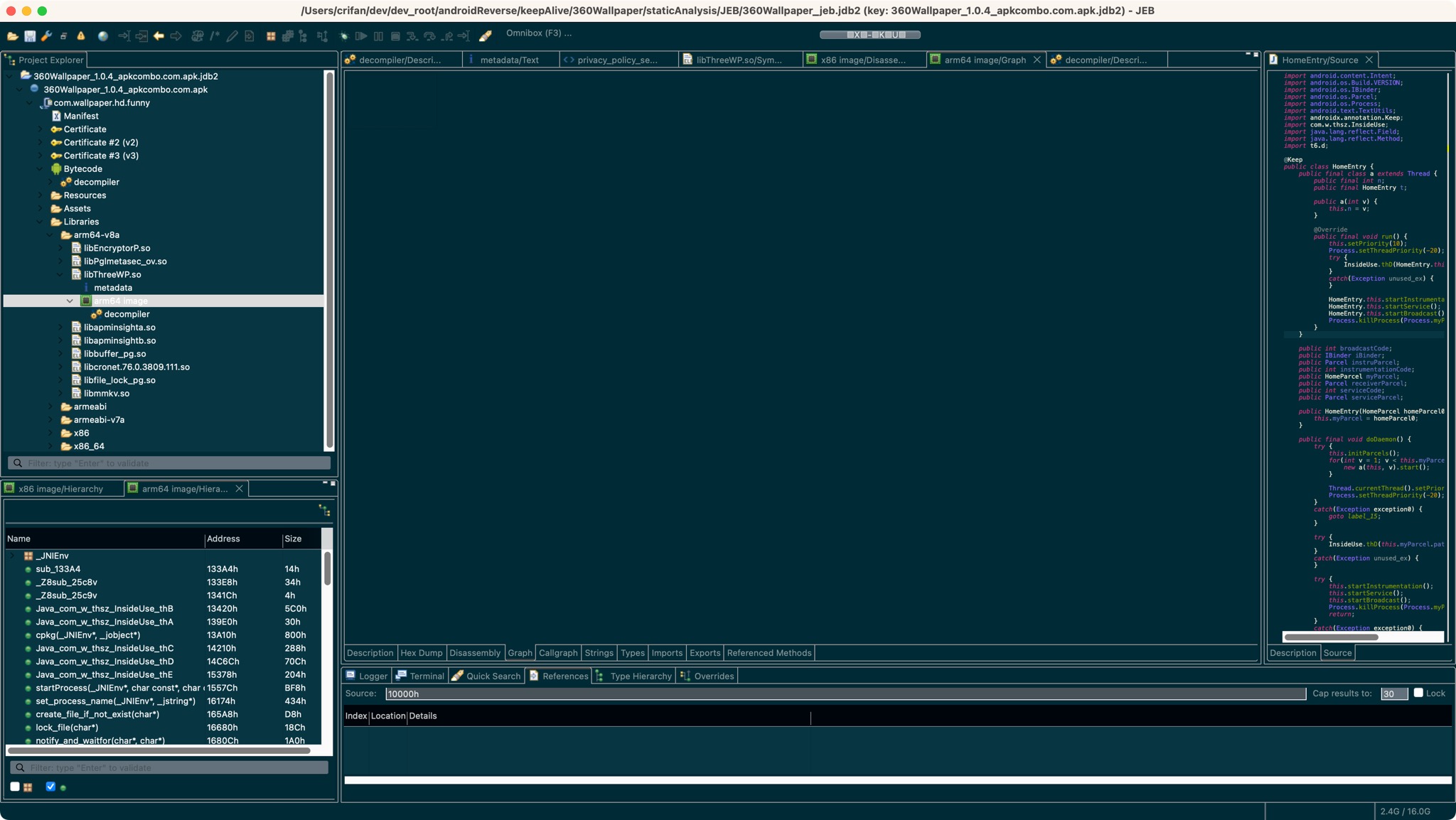Click the Cap results to number field
Viewport: 1456px width, 820px height.
(x=1393, y=694)
